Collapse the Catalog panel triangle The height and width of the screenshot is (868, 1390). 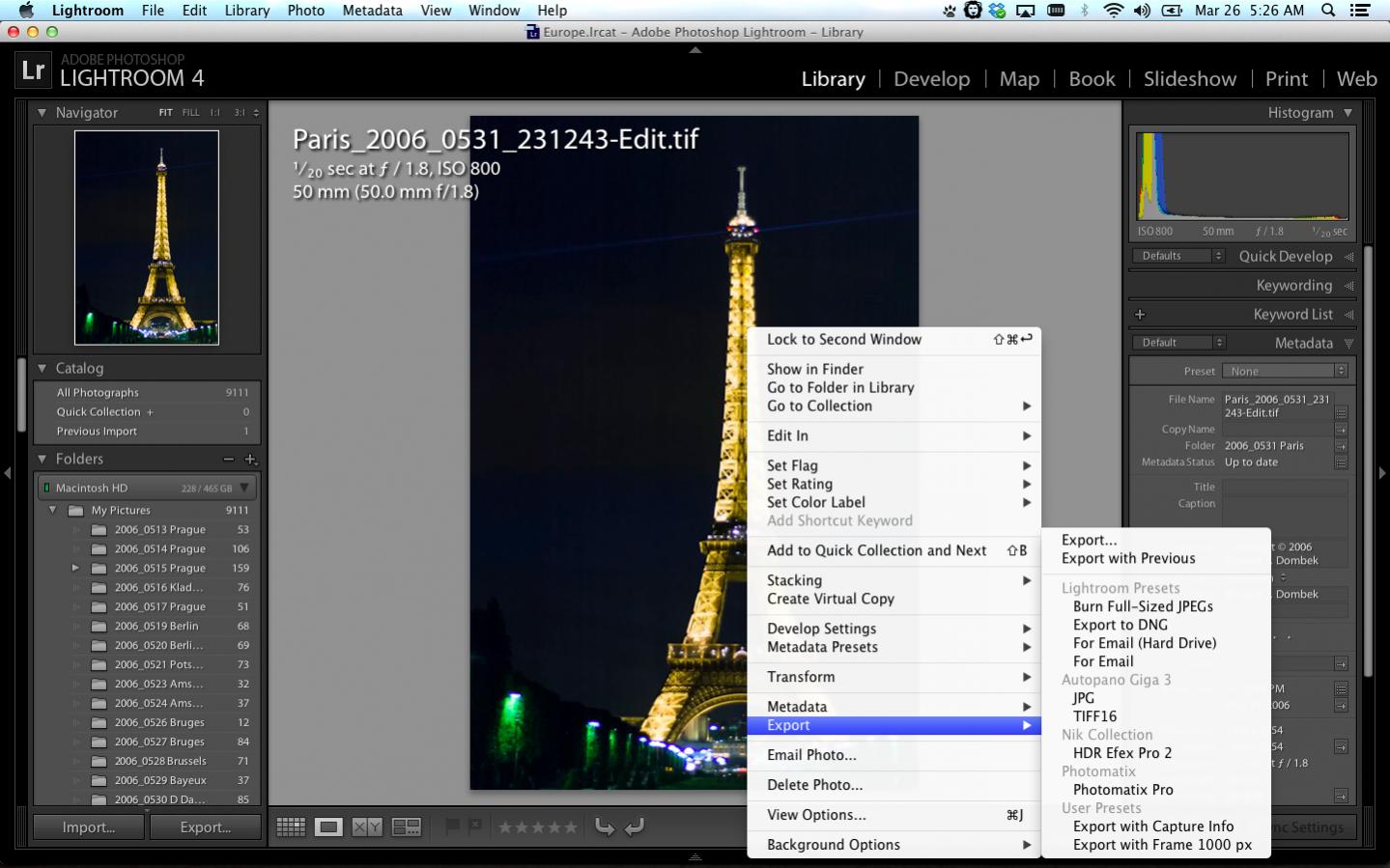43,369
